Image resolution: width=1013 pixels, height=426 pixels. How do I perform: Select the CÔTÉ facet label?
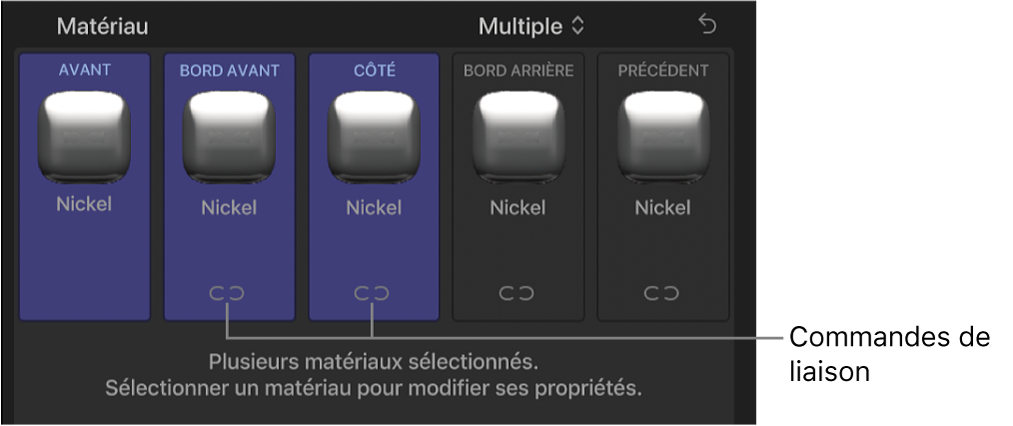point(374,71)
